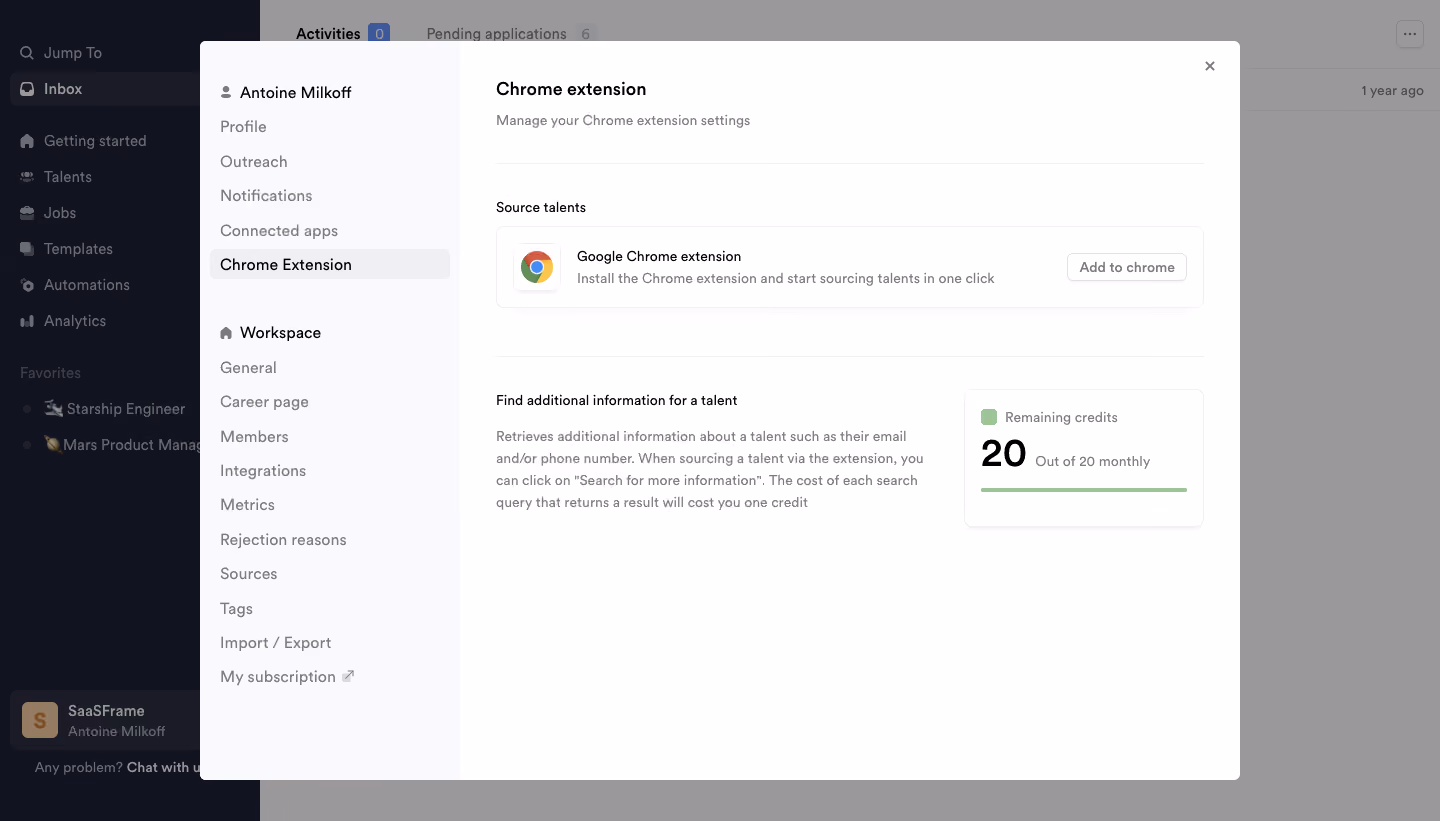The height and width of the screenshot is (821, 1440).
Task: Click the Automations icon in sidebar
Action: pos(27,285)
